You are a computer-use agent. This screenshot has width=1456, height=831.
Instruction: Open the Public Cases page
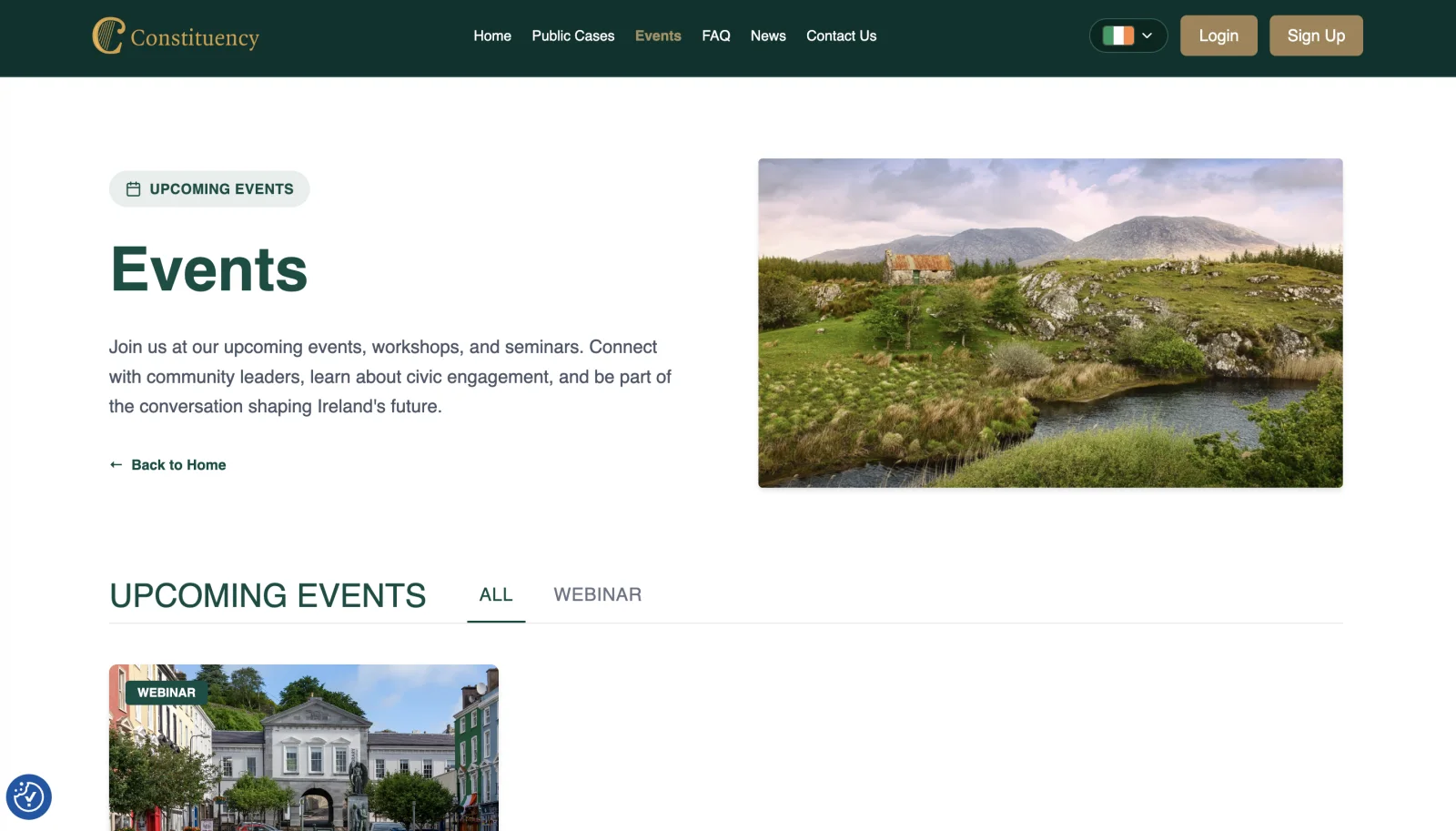coord(573,35)
